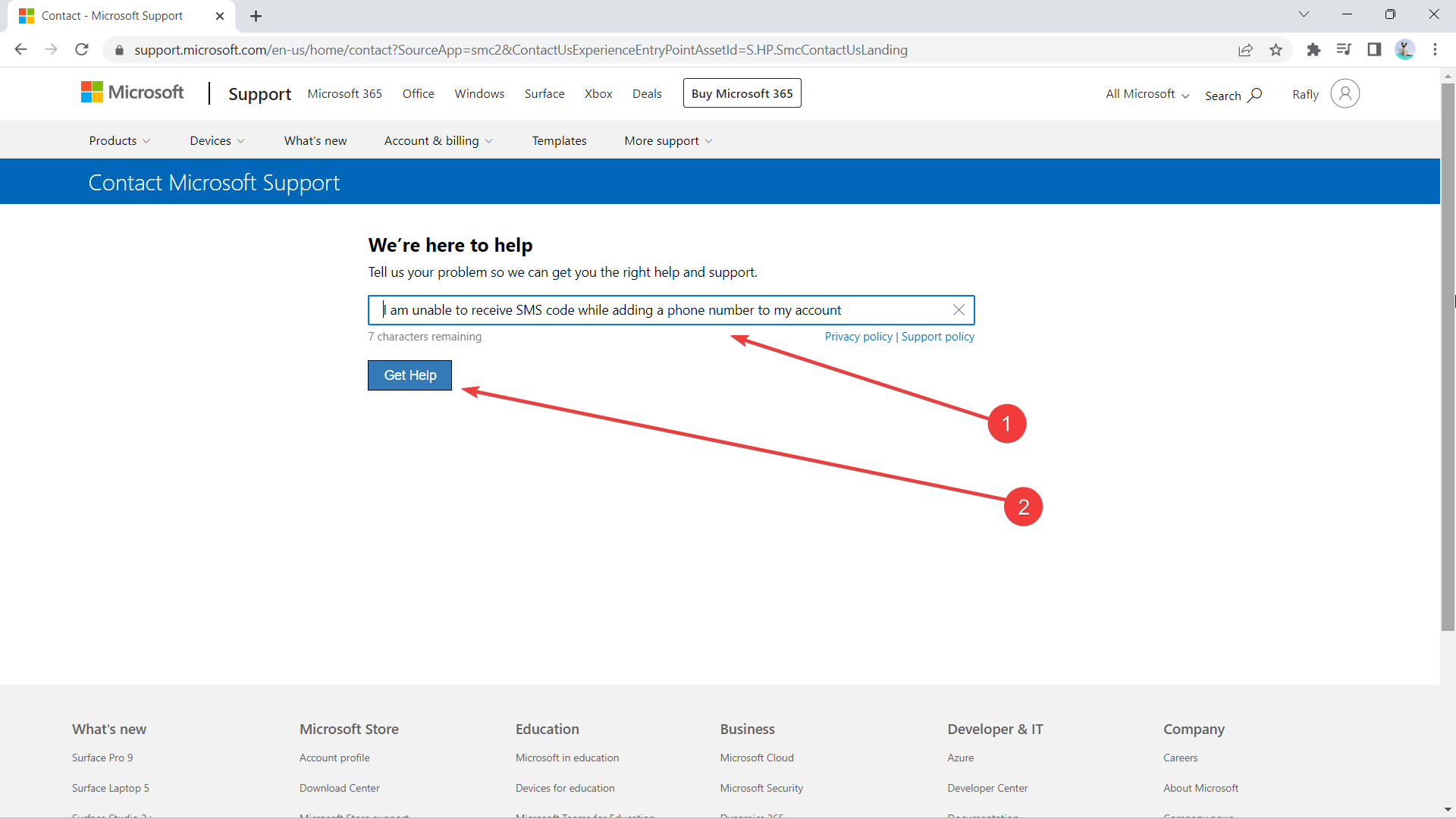View site info via padlock icon
This screenshot has width=1456, height=819.
pyautogui.click(x=119, y=50)
